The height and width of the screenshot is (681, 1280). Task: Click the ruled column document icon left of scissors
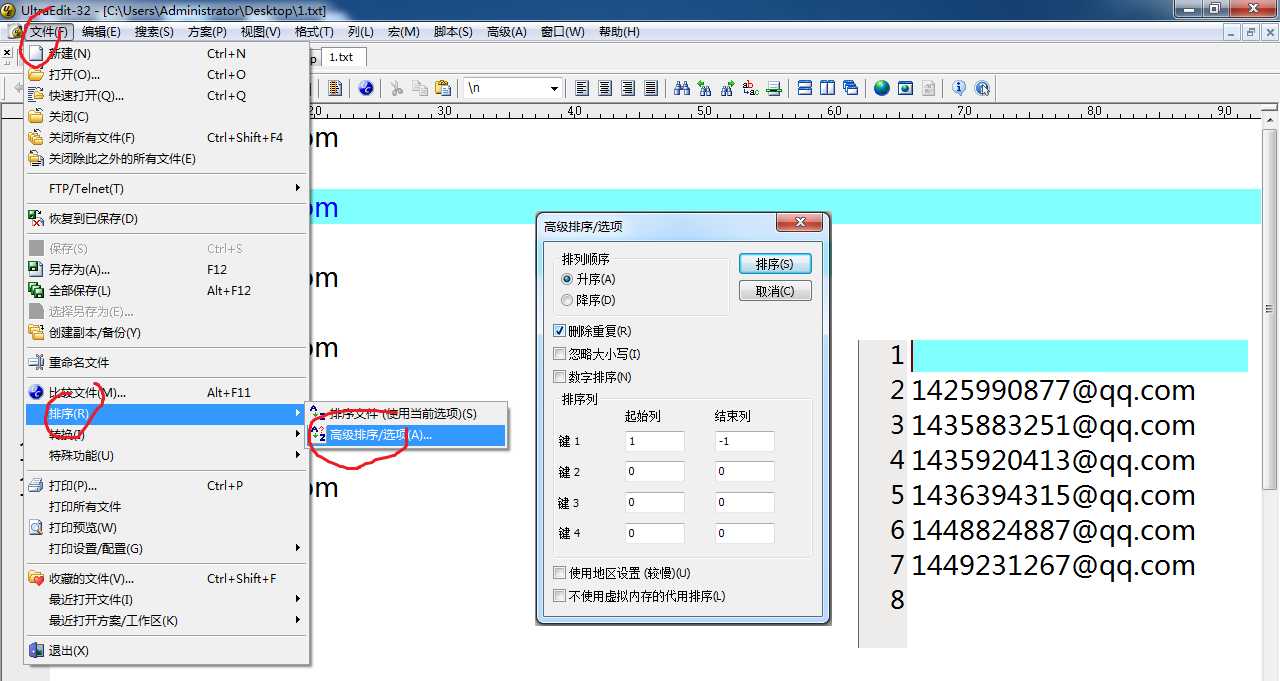pos(334,88)
